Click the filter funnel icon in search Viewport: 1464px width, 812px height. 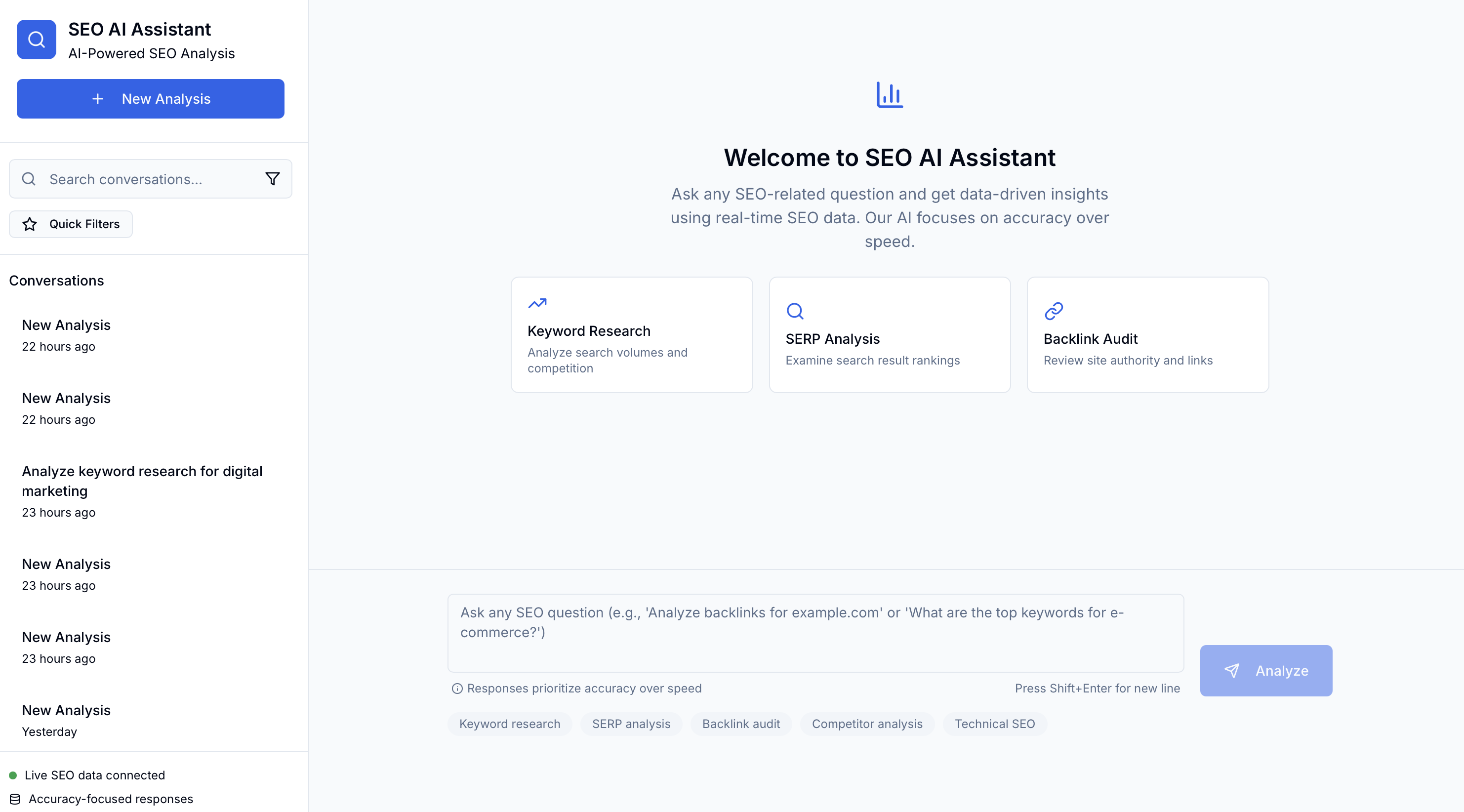pos(272,179)
